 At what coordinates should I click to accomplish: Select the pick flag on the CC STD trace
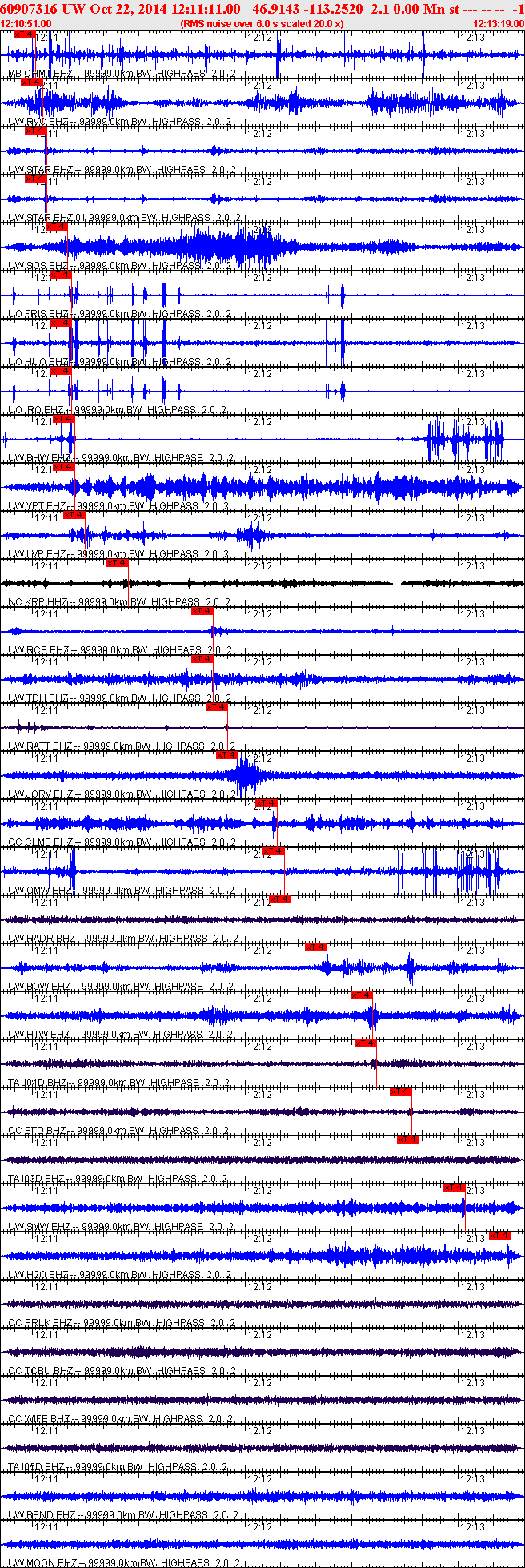point(401,1092)
